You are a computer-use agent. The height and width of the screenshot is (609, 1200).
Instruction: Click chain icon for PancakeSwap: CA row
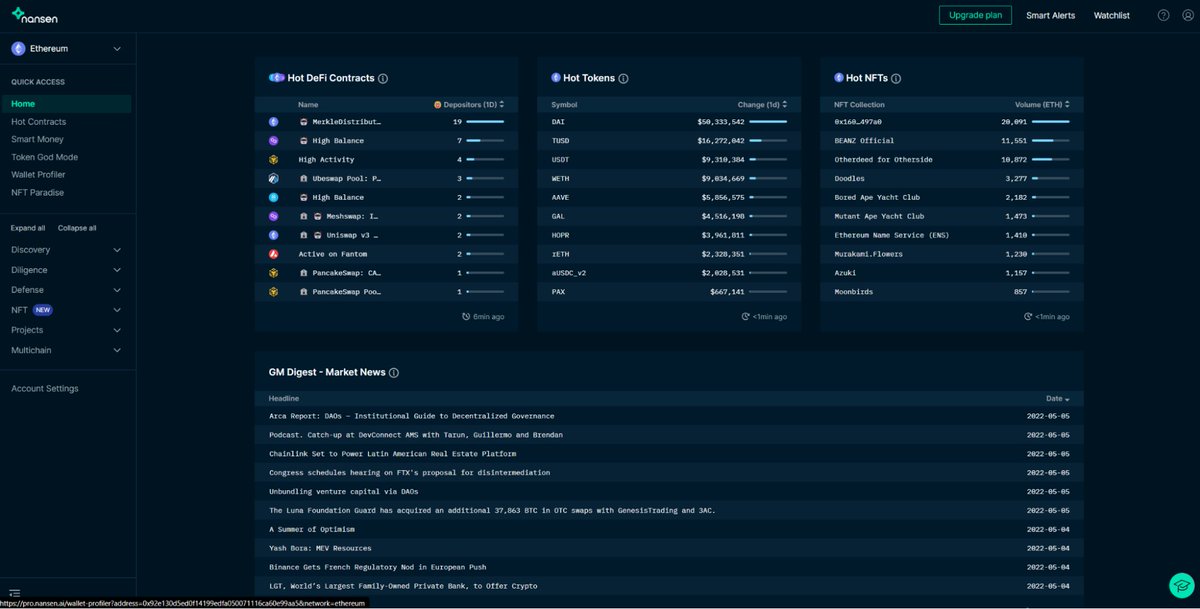273,273
